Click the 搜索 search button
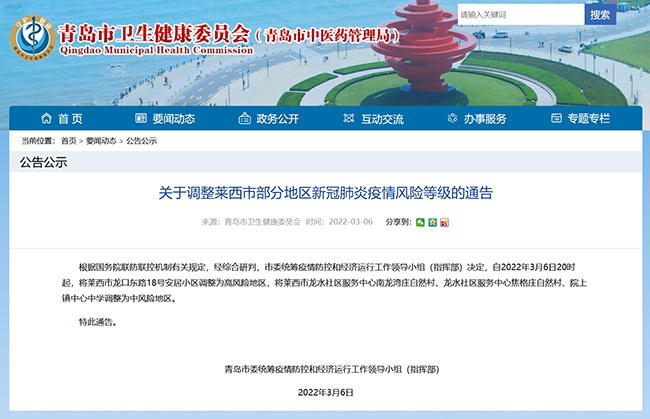This screenshot has height=419, width=650. (600, 15)
